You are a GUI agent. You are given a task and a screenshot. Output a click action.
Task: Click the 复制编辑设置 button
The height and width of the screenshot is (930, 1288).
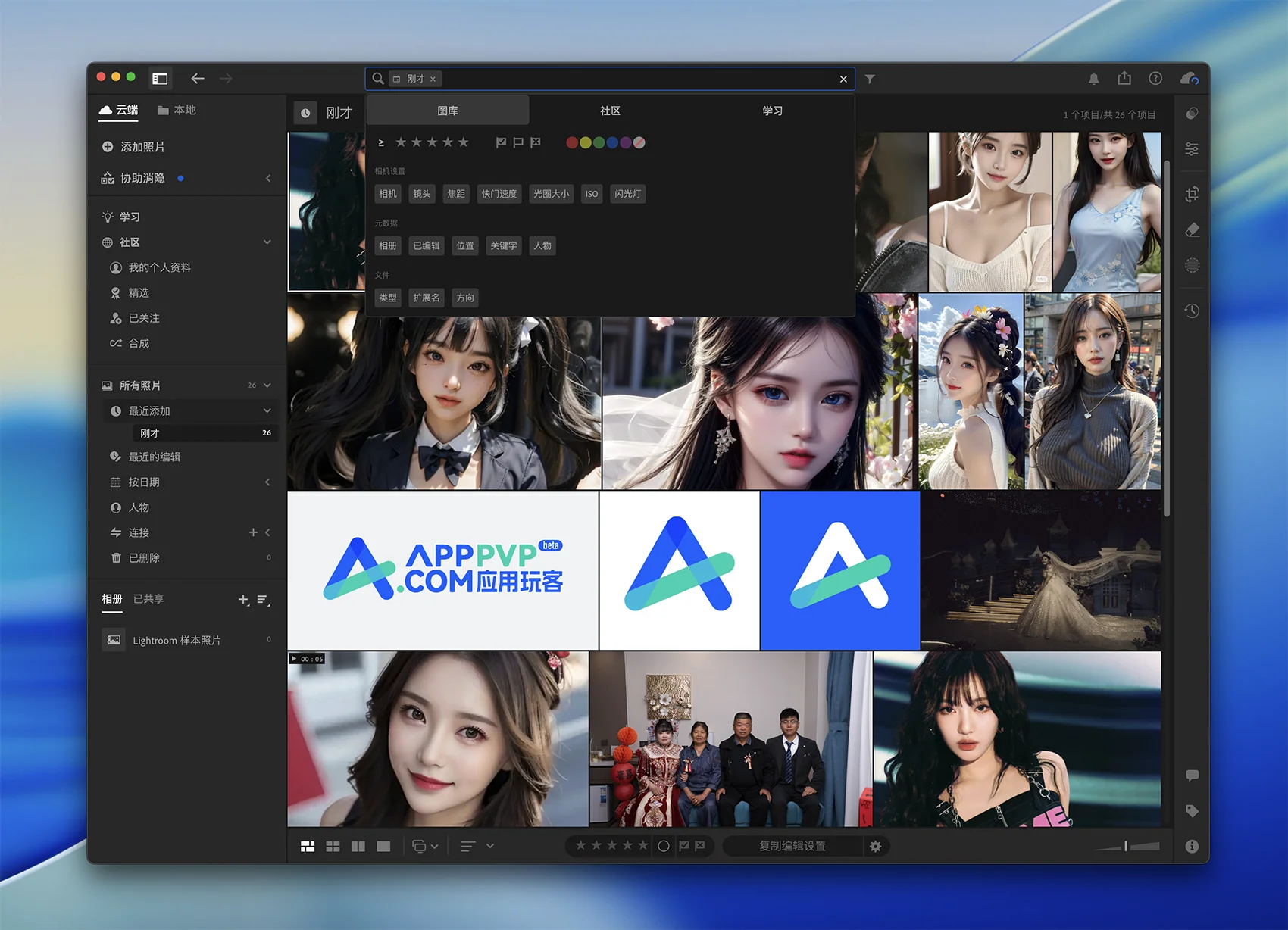point(792,846)
